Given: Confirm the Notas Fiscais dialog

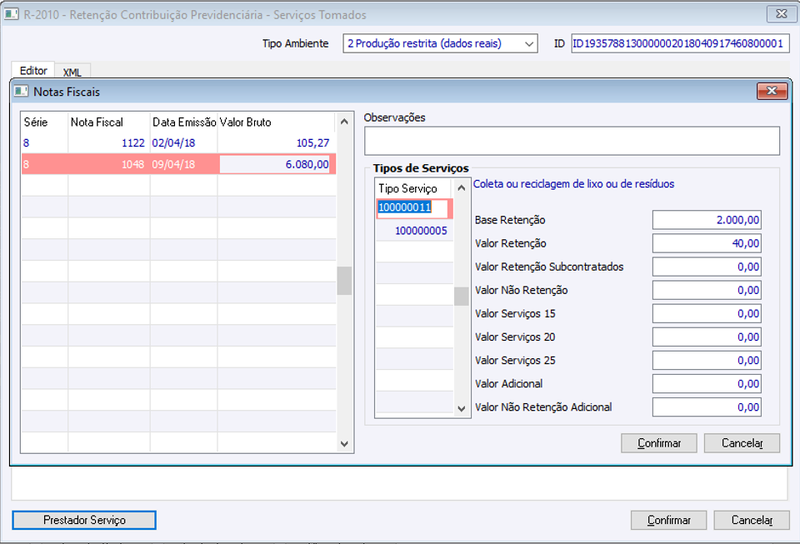Looking at the screenshot, I should pyautogui.click(x=659, y=443).
